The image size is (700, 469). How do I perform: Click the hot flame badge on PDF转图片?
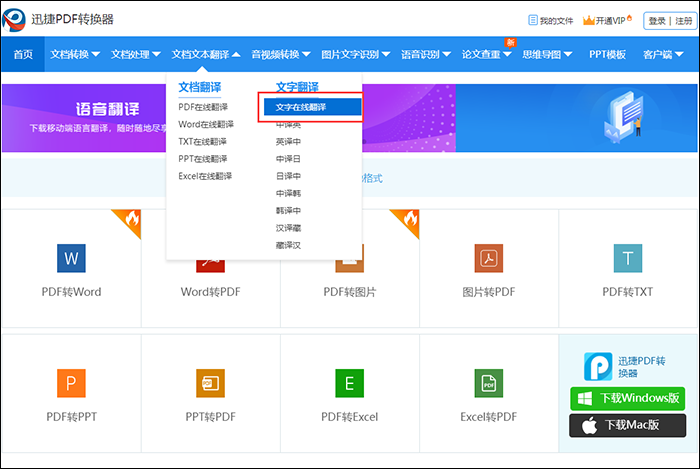[409, 220]
